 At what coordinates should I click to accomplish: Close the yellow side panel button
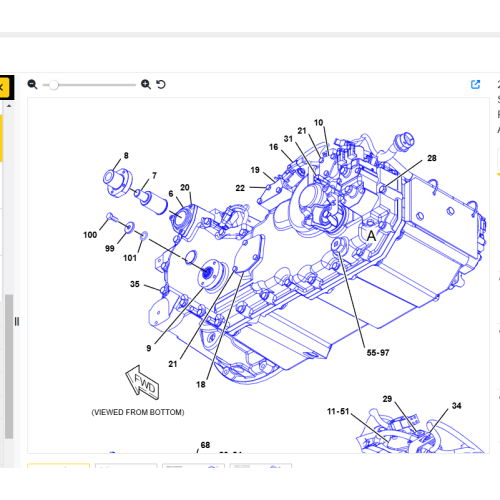(4, 88)
